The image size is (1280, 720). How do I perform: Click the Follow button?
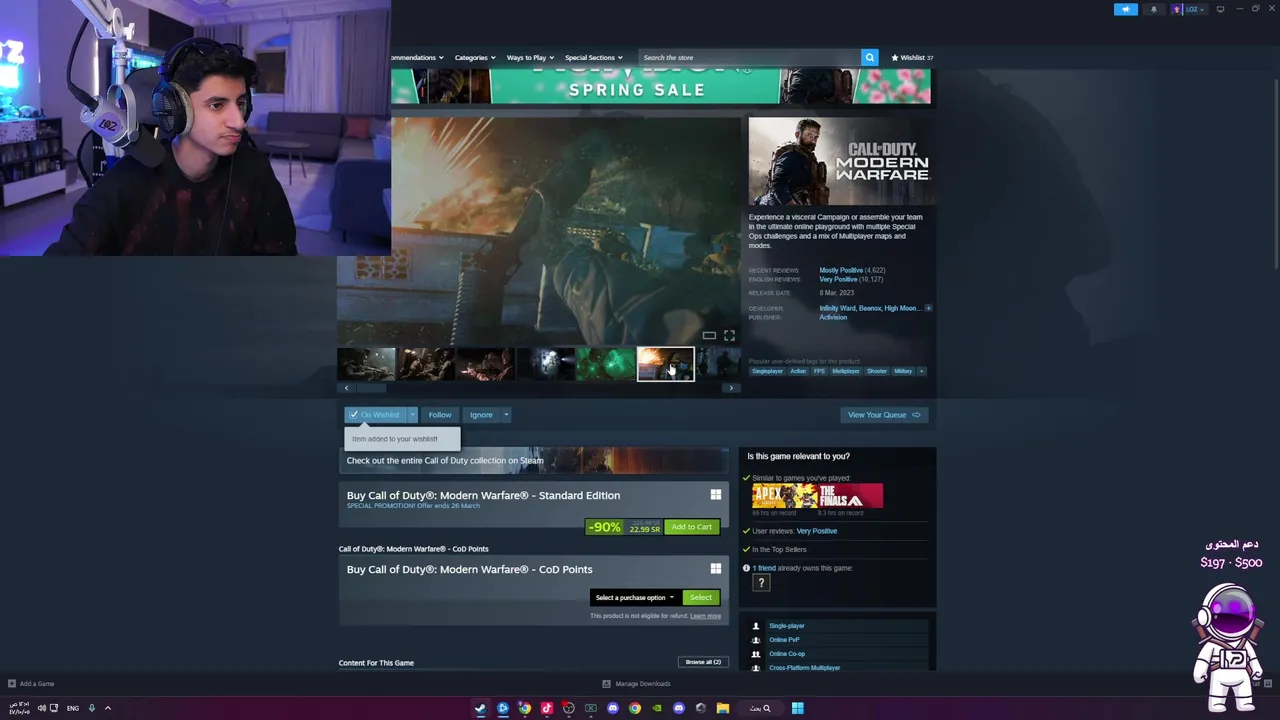[x=440, y=415]
